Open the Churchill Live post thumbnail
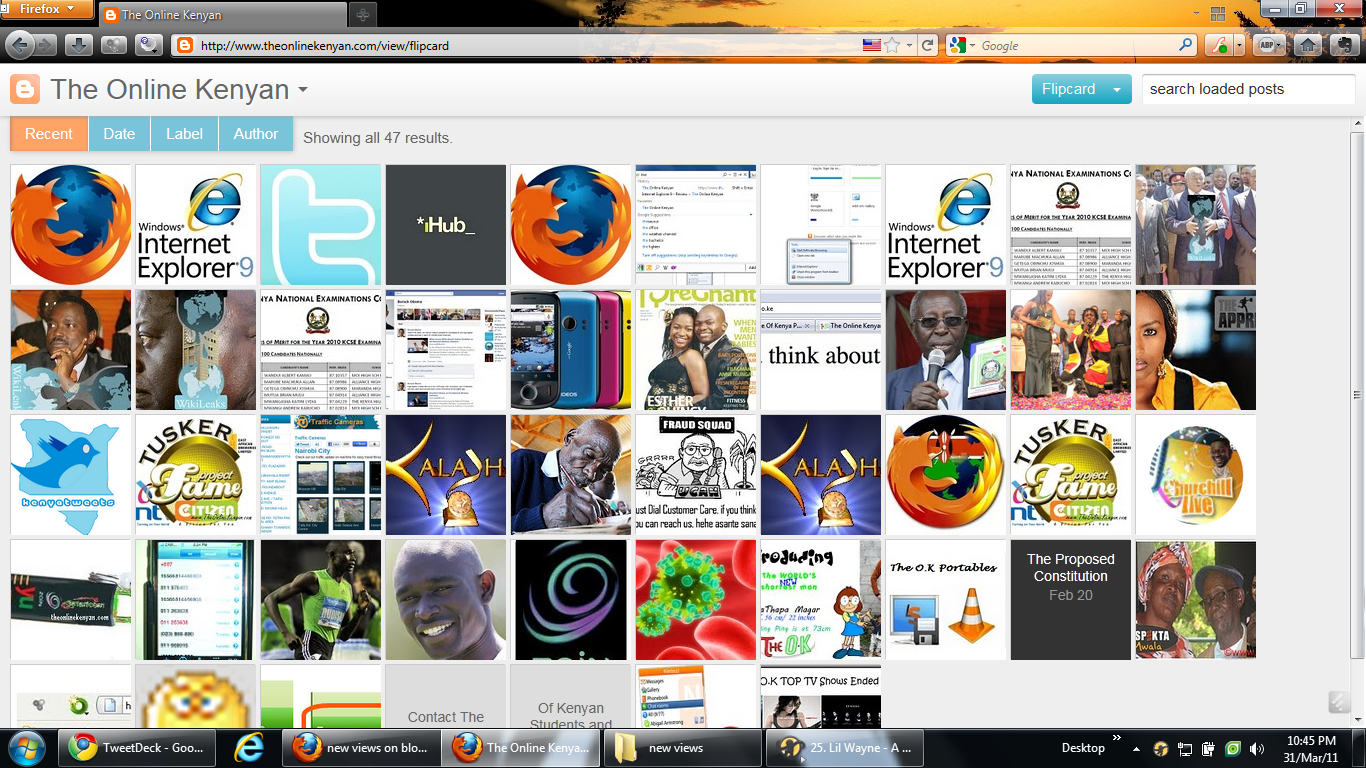Image resolution: width=1366 pixels, height=768 pixels. click(1196, 475)
